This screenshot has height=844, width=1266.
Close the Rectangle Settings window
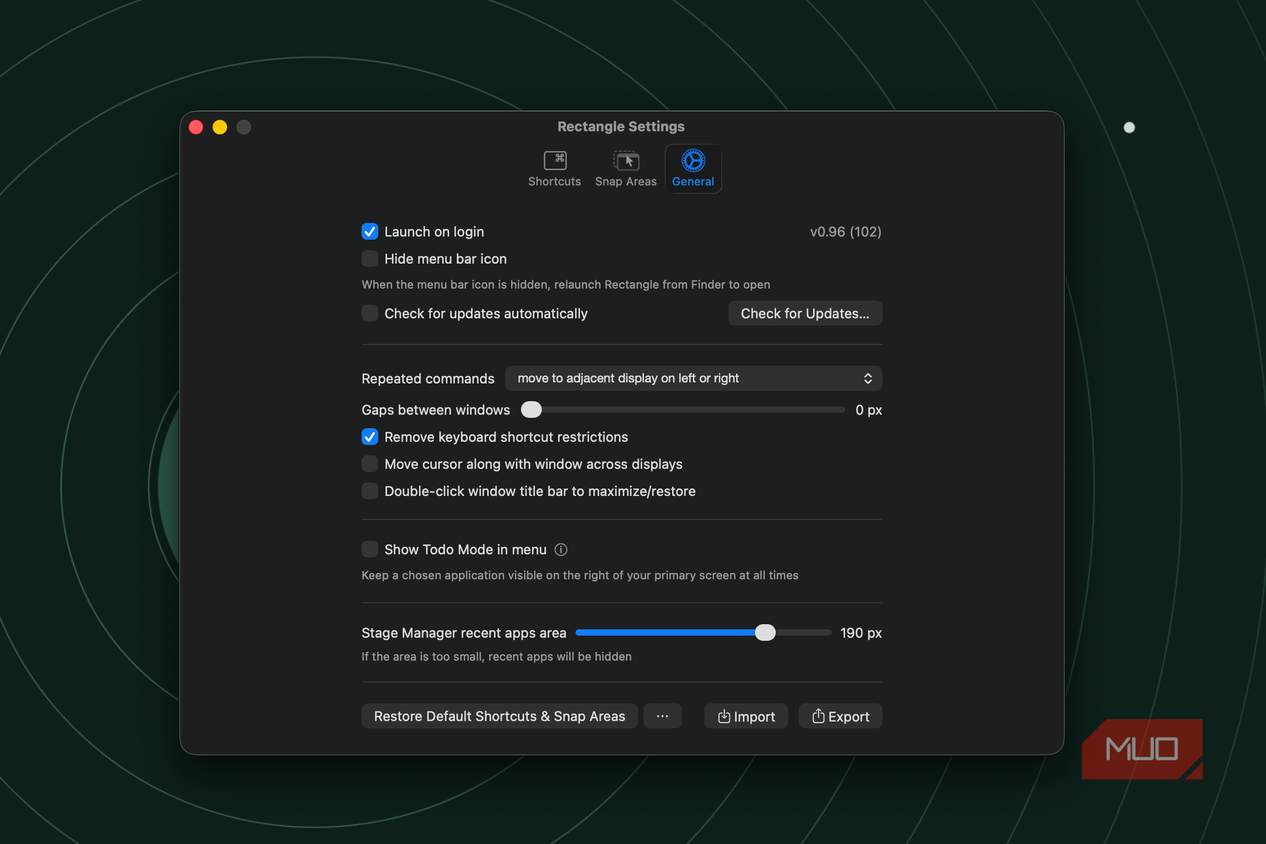pos(196,127)
